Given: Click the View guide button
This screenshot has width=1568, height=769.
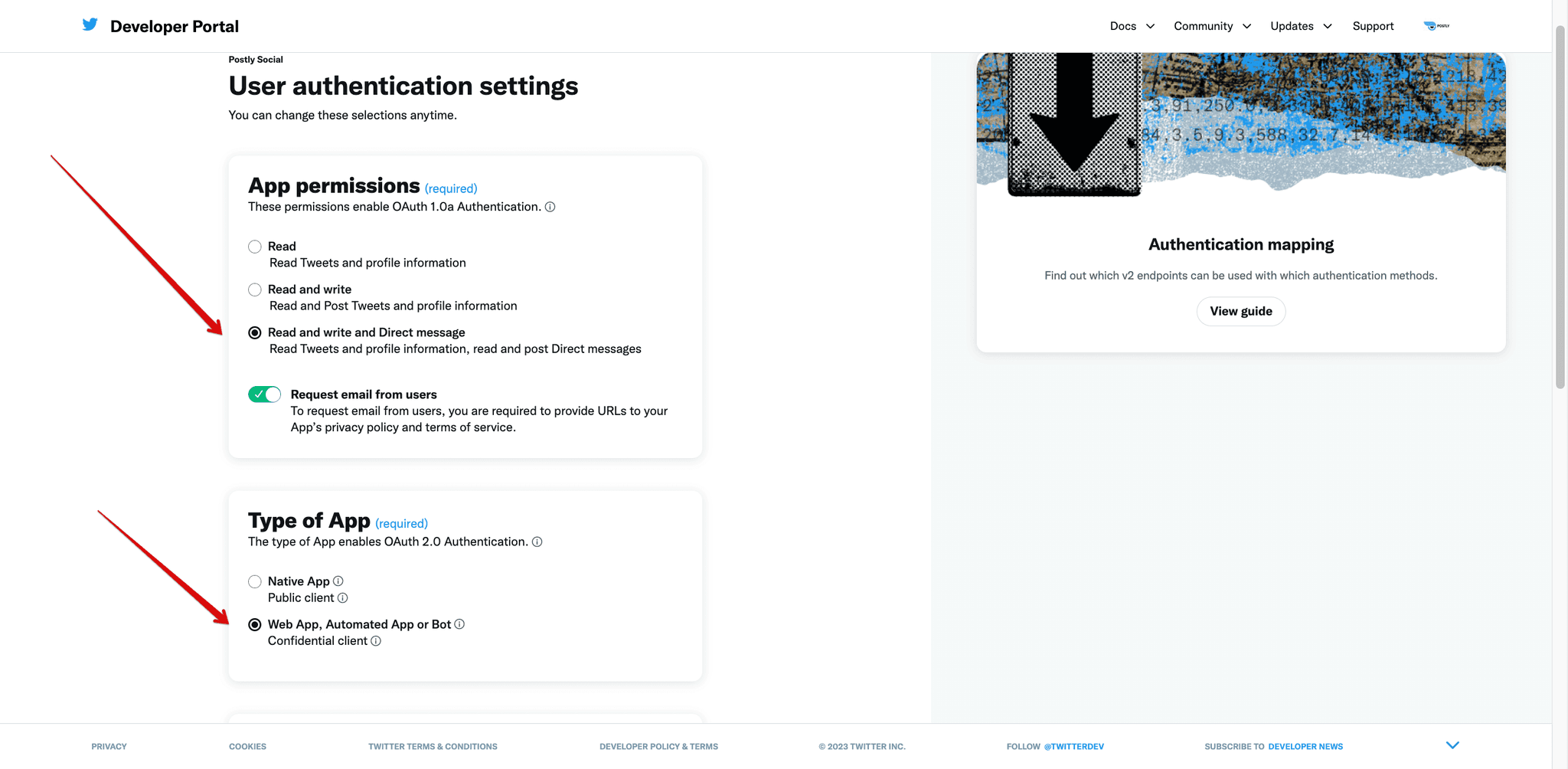Looking at the screenshot, I should [x=1241, y=311].
